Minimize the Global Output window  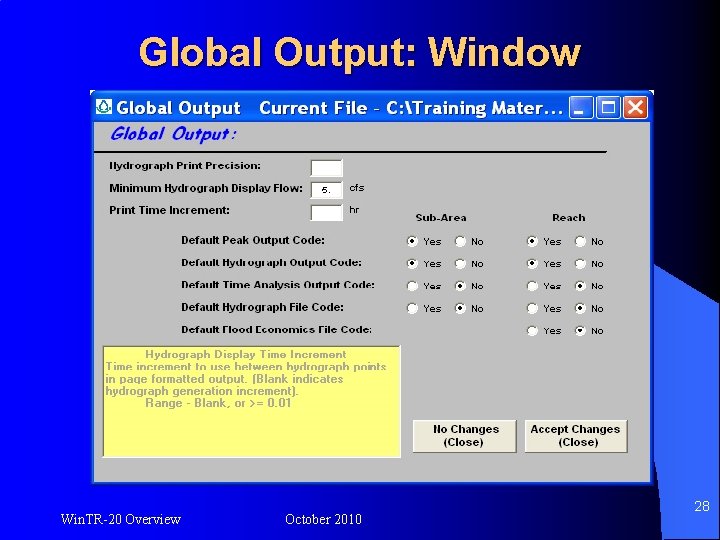[581, 108]
